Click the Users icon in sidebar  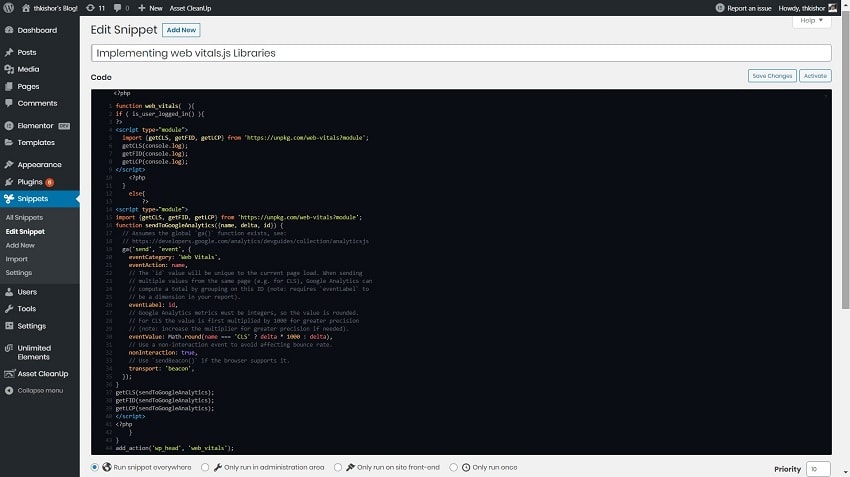click(9, 292)
